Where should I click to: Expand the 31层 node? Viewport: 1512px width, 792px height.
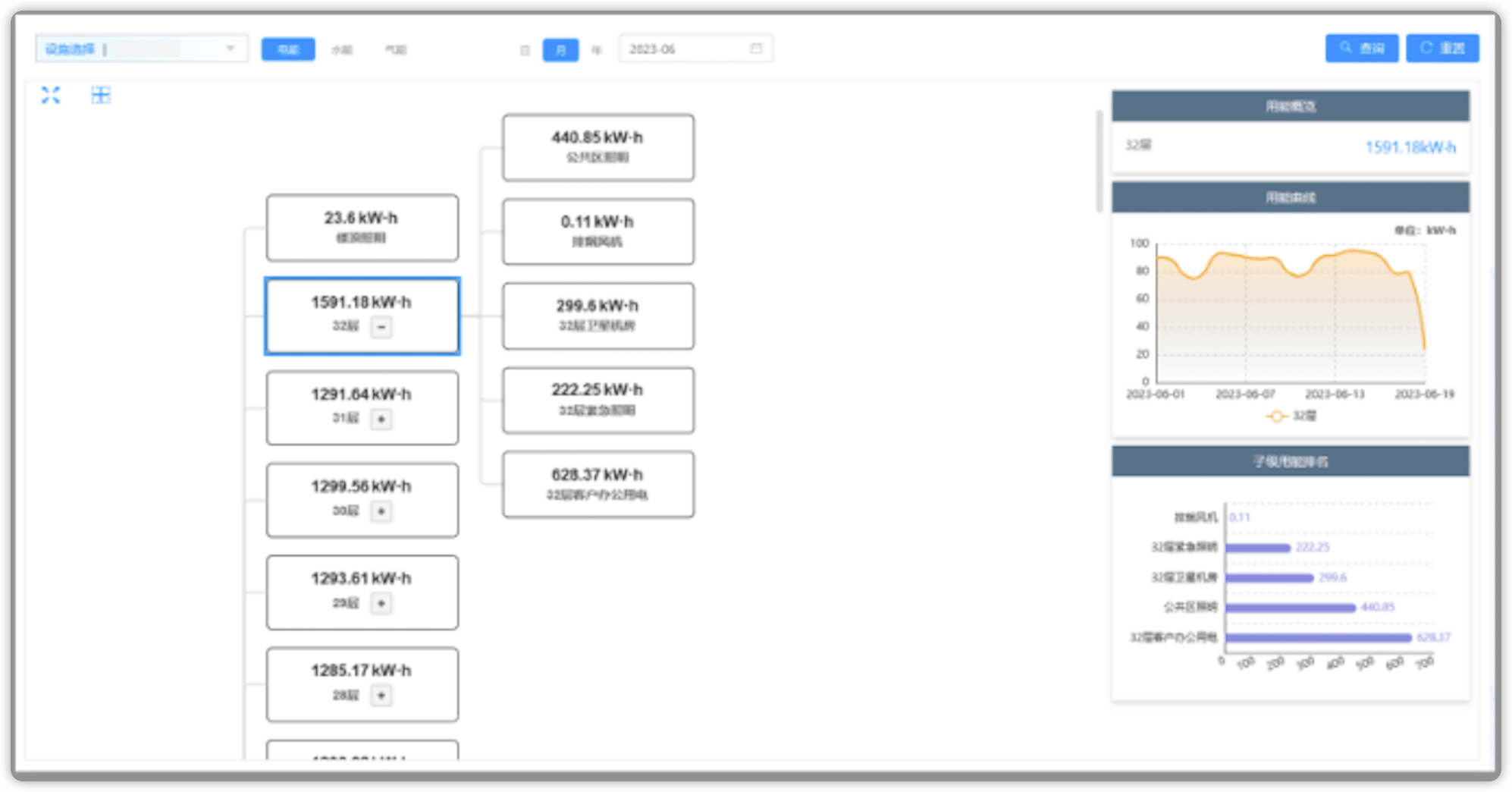[381, 419]
